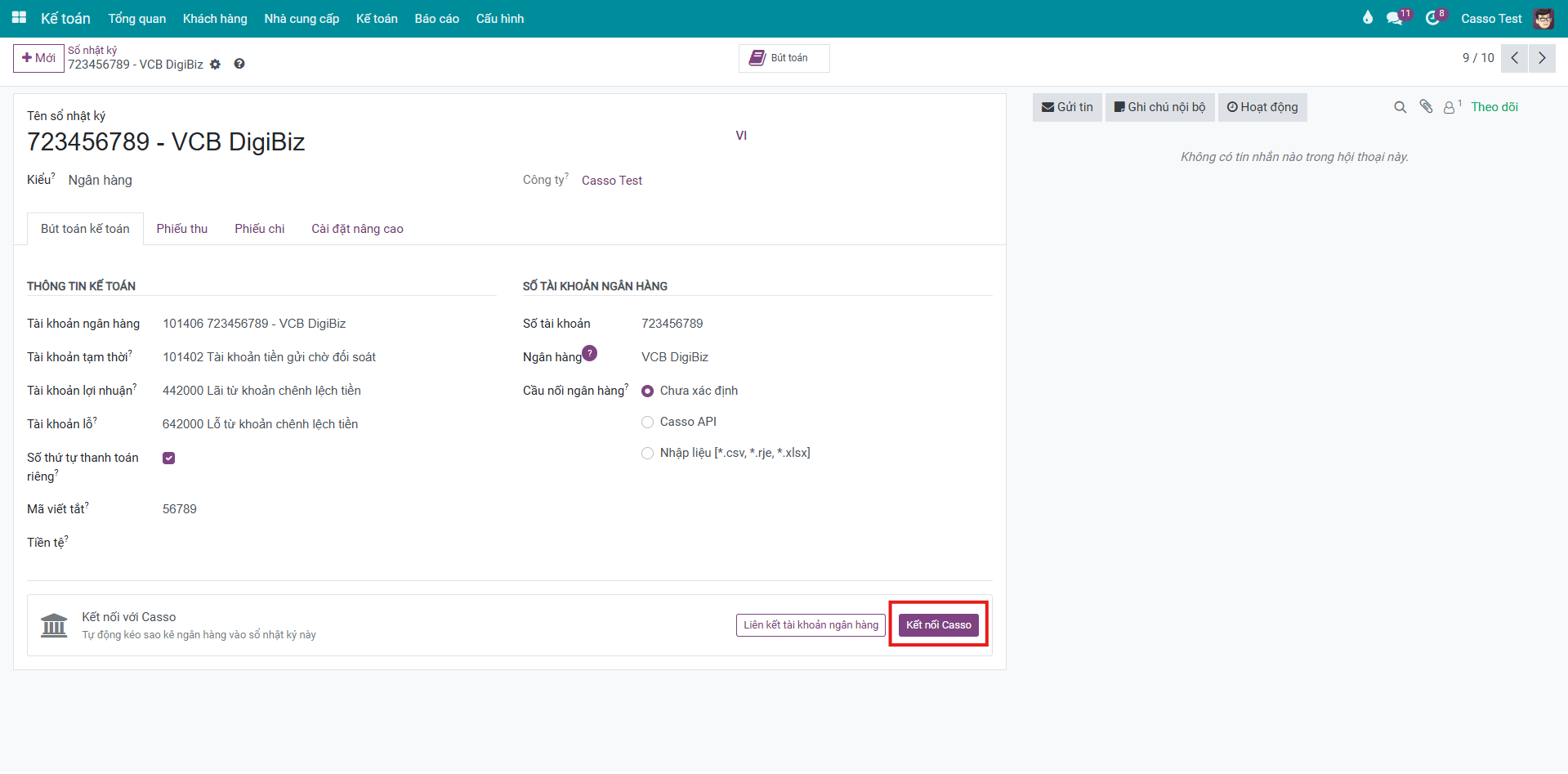Open Tài khoản lỗ field 642000
The width and height of the screenshot is (1568, 774).
pos(260,424)
